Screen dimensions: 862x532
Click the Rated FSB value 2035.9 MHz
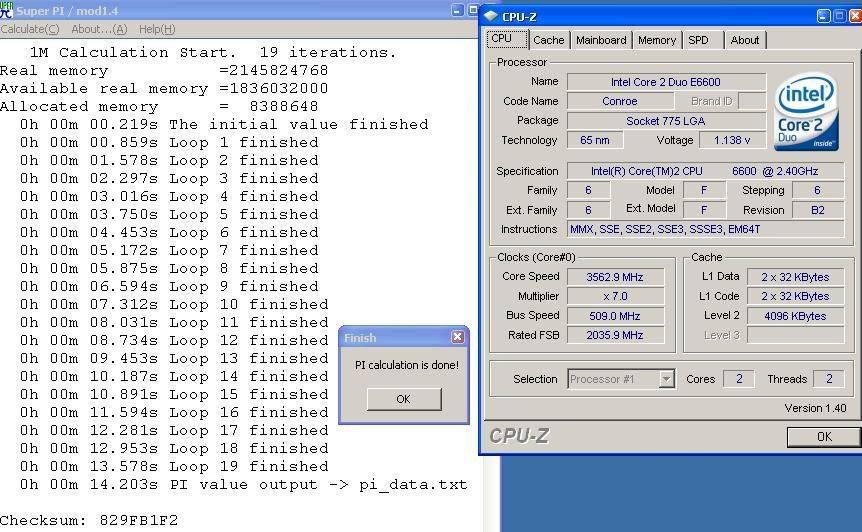615,335
